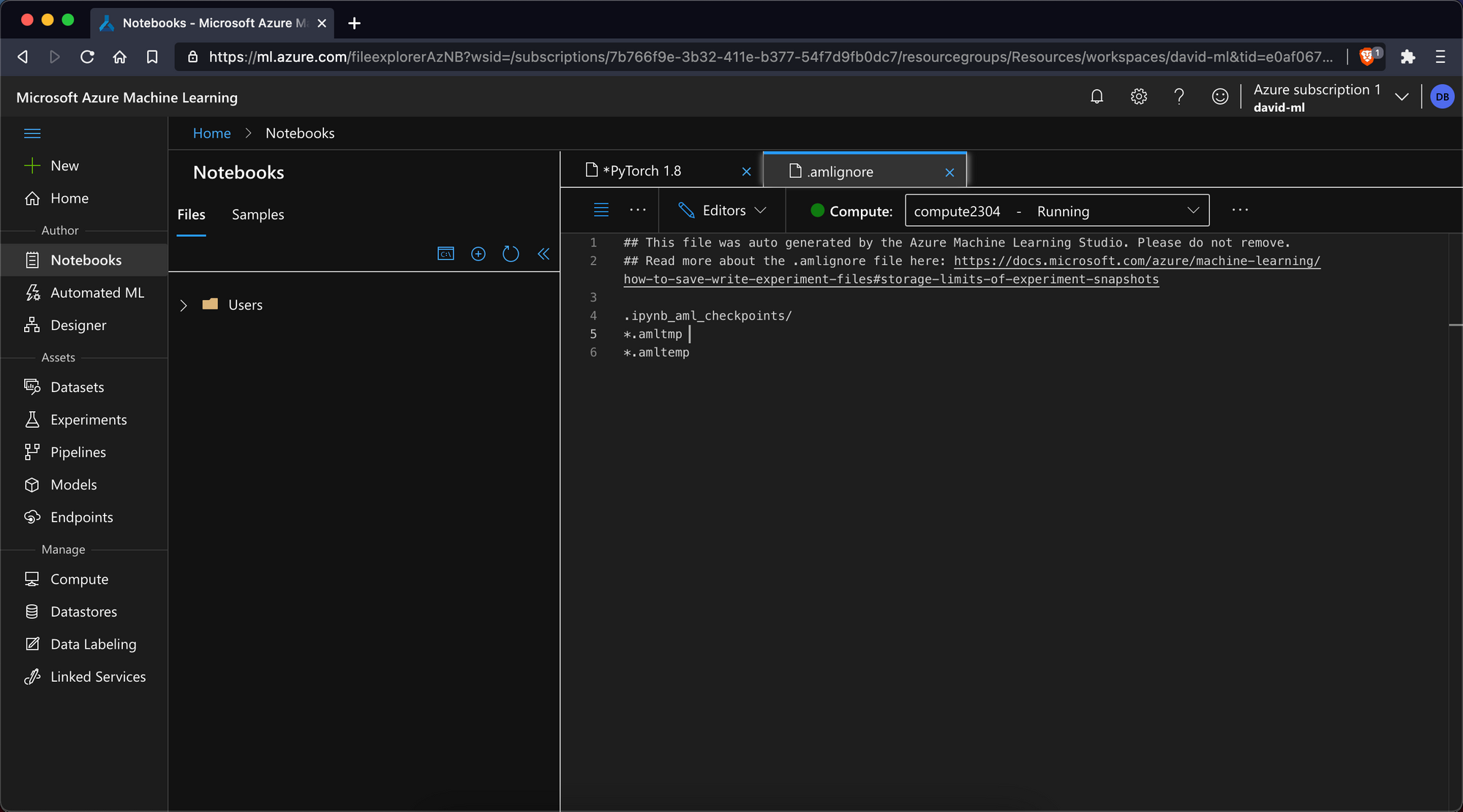Open editor hamburger menu icon
The width and height of the screenshot is (1463, 812).
(601, 210)
